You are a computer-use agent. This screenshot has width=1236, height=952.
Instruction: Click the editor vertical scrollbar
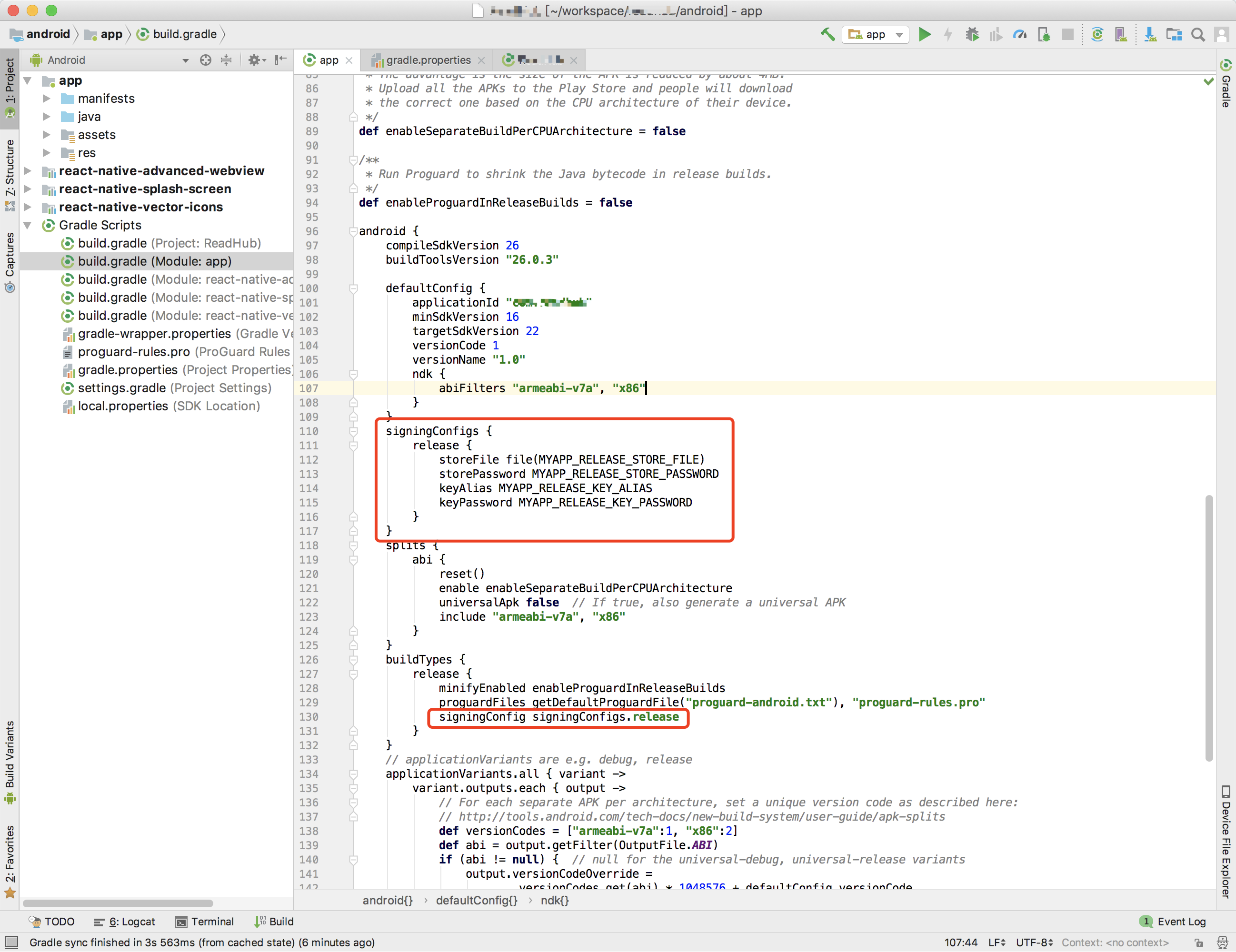[1209, 628]
